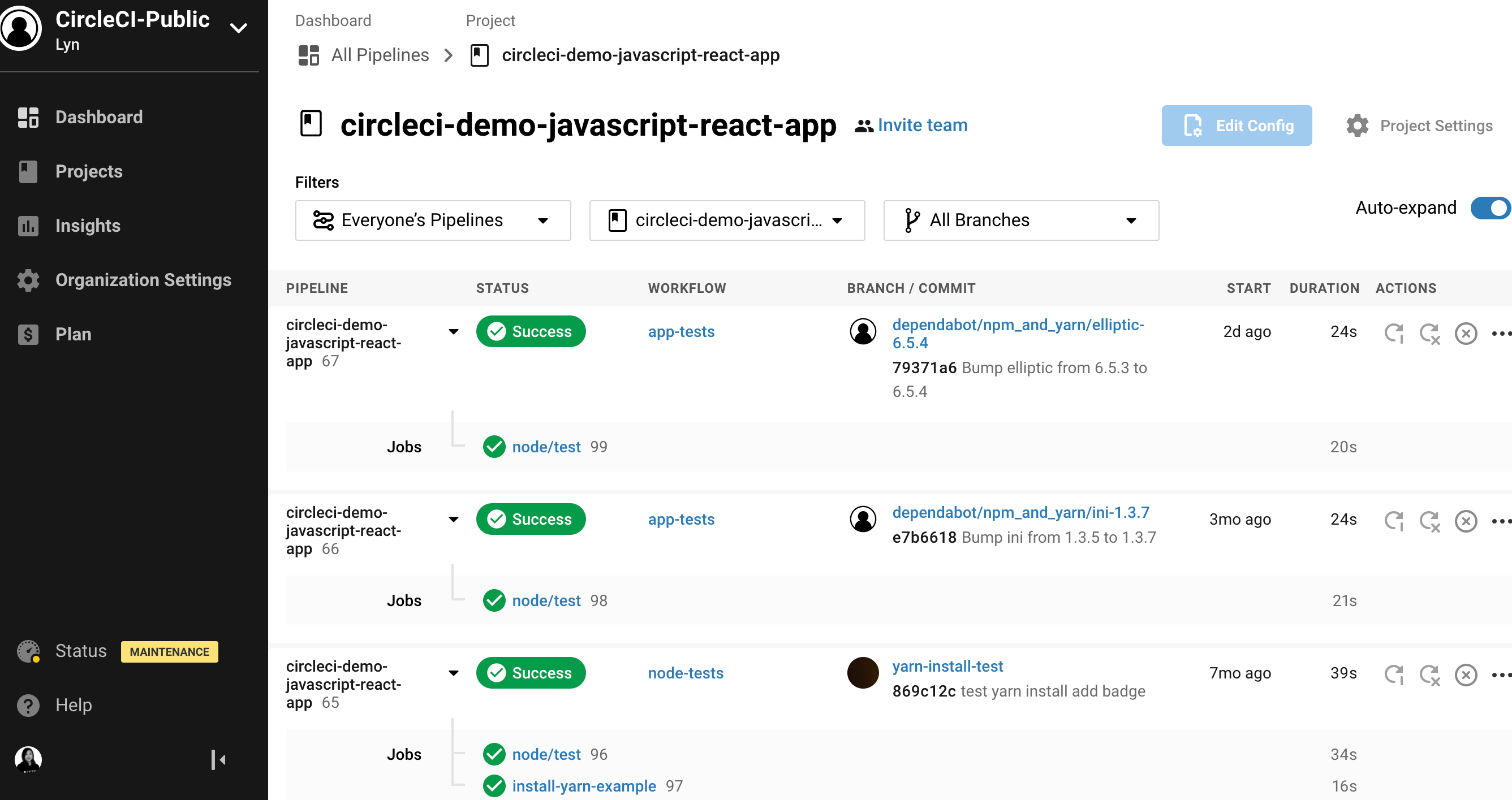Open the Everyone's Pipelines filter dropdown
Image resolution: width=1512 pixels, height=800 pixels.
pos(433,220)
